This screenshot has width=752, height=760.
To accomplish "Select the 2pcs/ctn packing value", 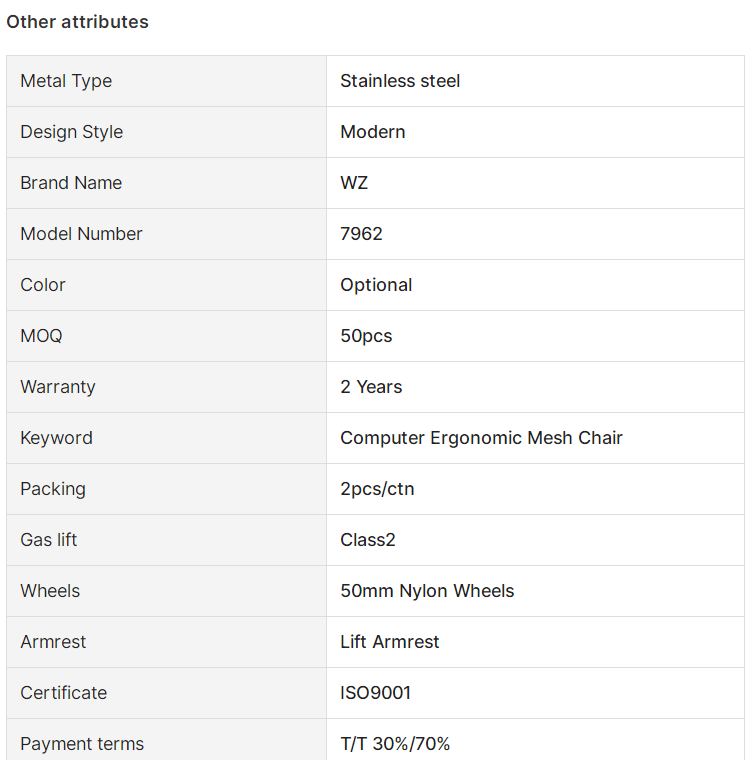I will [377, 489].
